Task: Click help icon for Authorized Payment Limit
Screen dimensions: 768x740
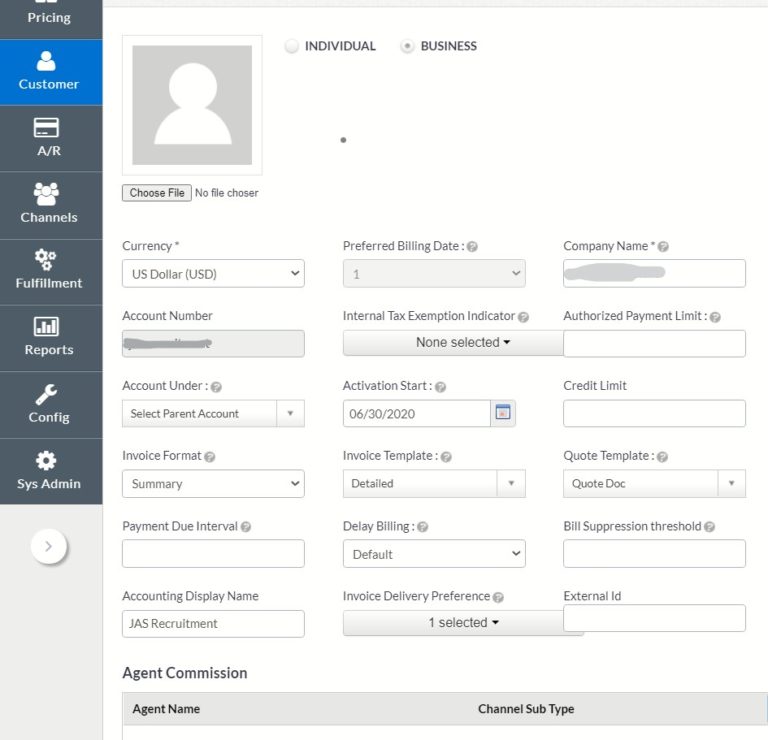Action: tap(715, 317)
